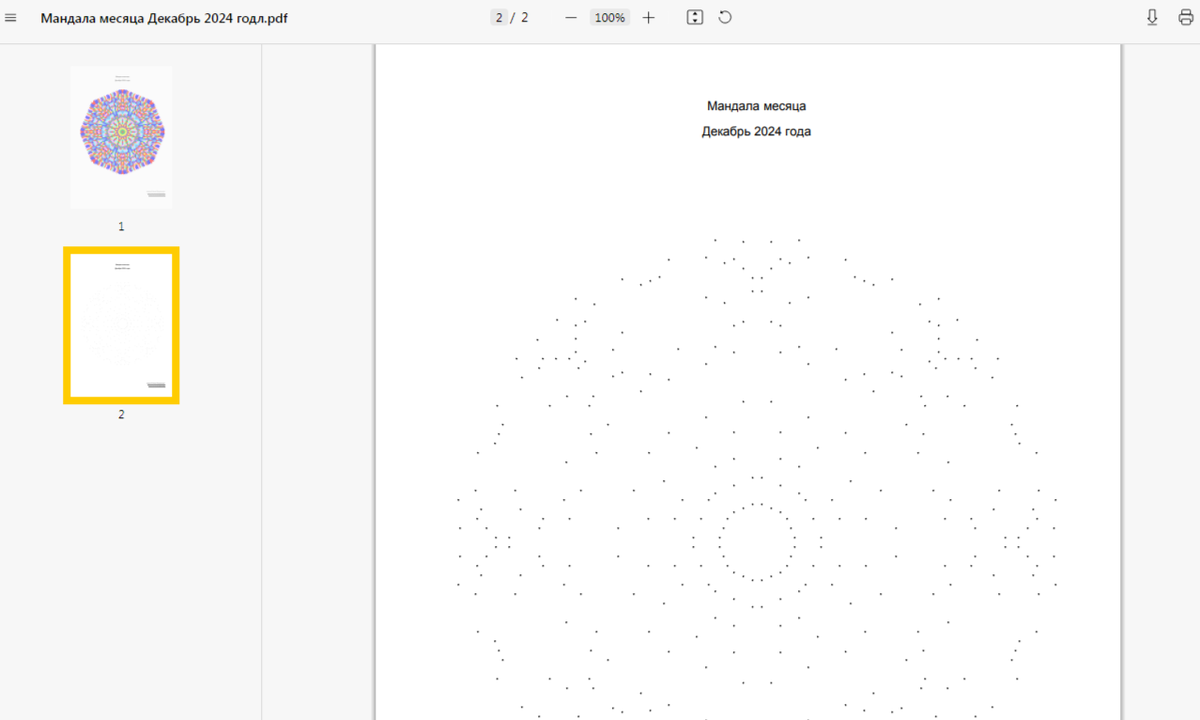Download the PDF with the download icon
Image resolution: width=1200 pixels, height=720 pixels.
[1152, 18]
